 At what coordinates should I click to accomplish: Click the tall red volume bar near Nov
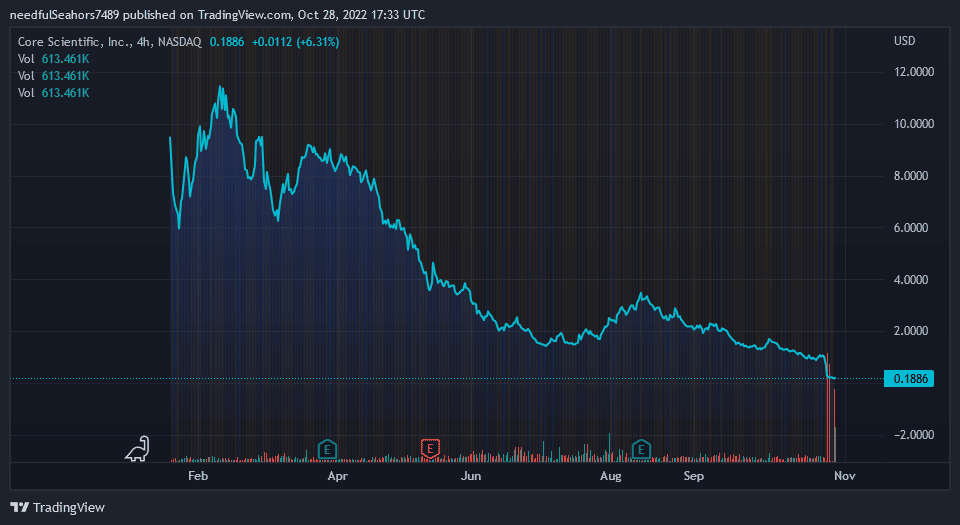(834, 420)
